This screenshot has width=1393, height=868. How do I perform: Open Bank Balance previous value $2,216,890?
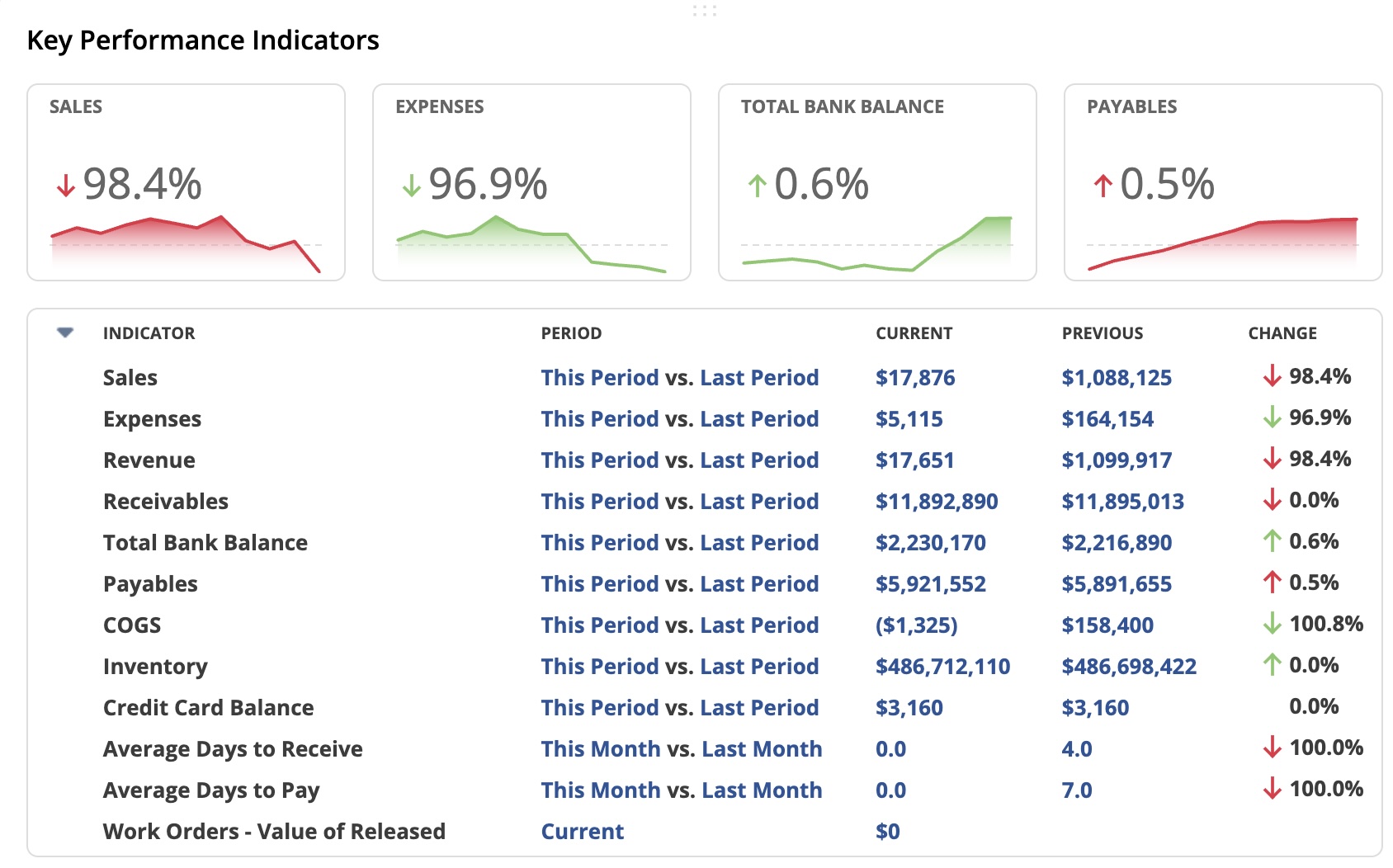coord(1117,543)
